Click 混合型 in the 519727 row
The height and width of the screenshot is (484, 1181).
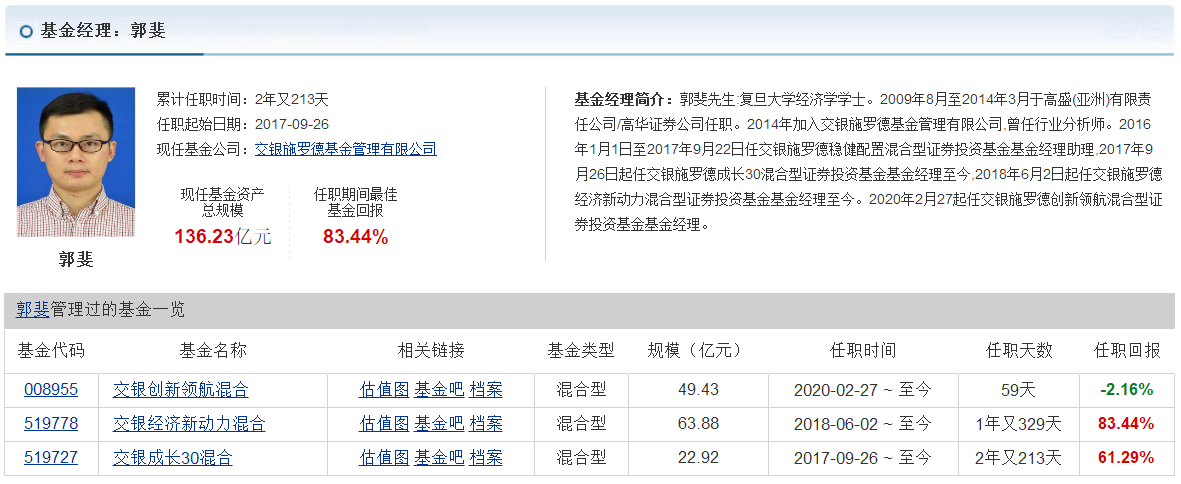tap(581, 458)
